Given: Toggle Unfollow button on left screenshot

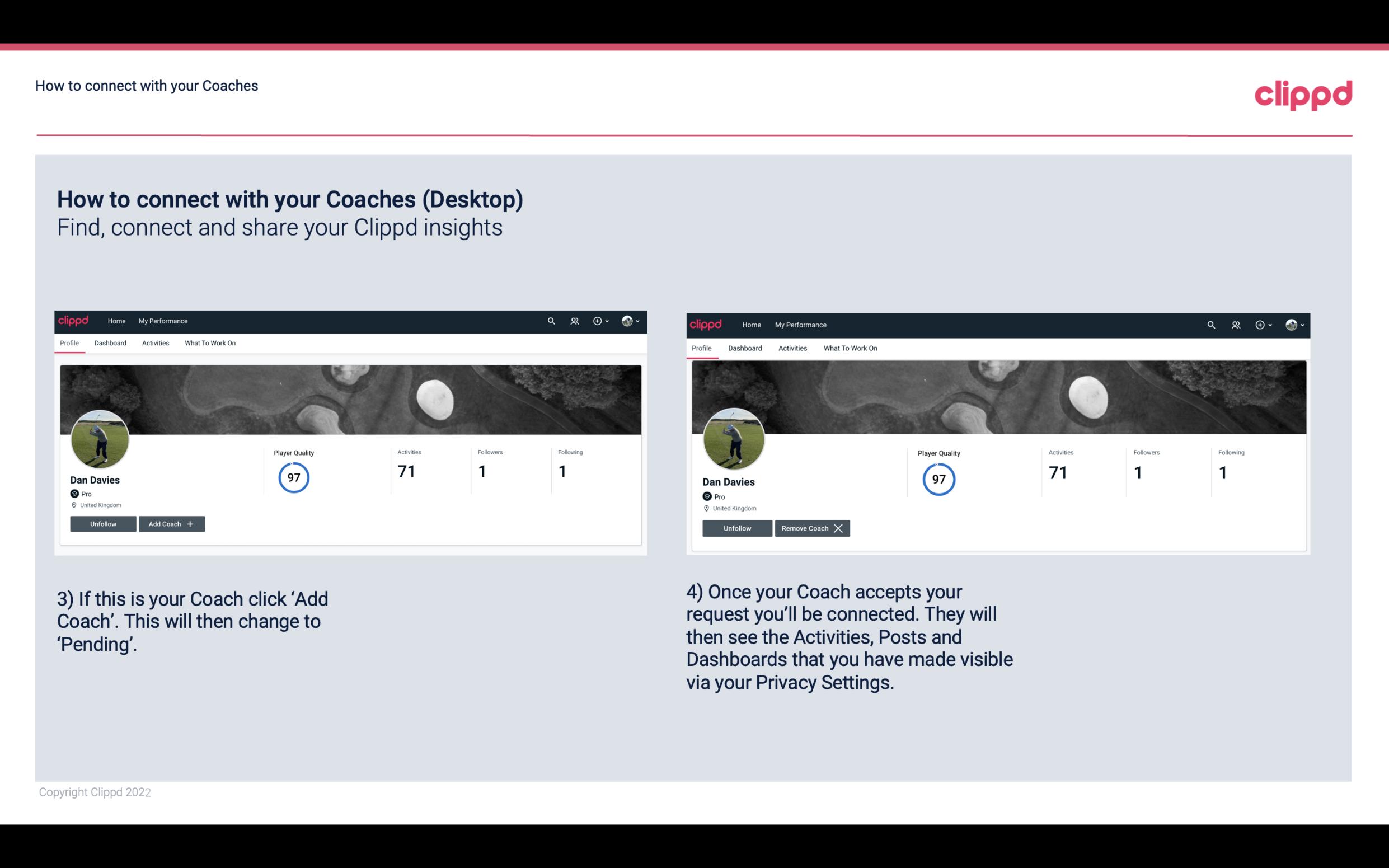Looking at the screenshot, I should point(102,523).
